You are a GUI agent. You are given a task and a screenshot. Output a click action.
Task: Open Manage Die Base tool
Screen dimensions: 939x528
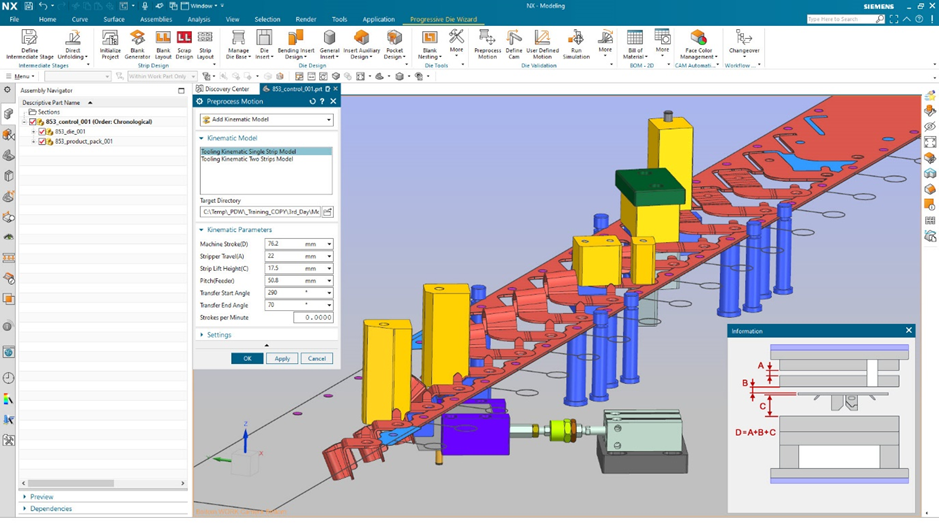(x=238, y=45)
